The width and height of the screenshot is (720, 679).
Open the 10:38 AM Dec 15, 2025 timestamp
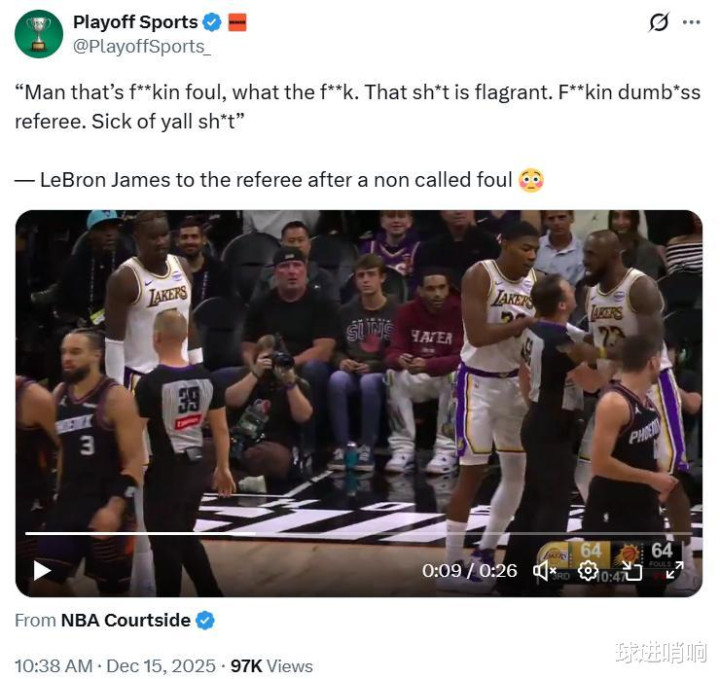[x=115, y=666]
